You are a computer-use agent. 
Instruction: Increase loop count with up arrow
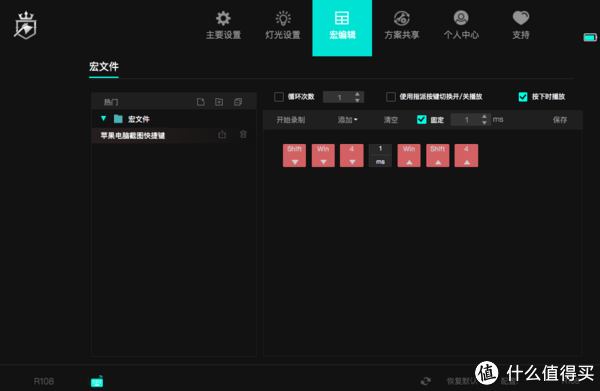coord(357,94)
